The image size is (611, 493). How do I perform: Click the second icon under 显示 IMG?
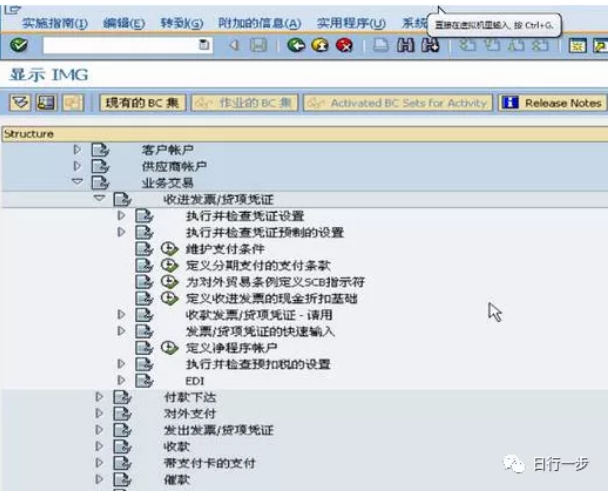tap(46, 103)
